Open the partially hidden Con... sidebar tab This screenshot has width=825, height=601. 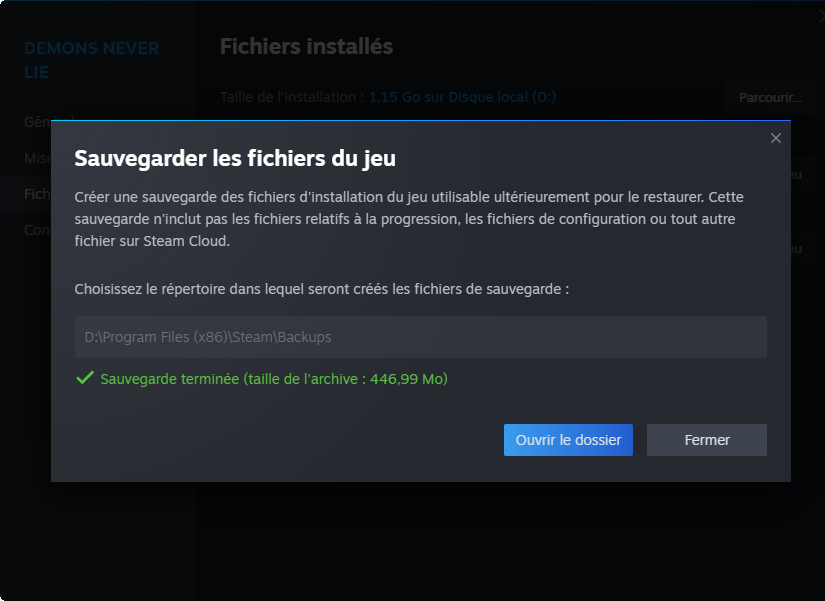(38, 230)
